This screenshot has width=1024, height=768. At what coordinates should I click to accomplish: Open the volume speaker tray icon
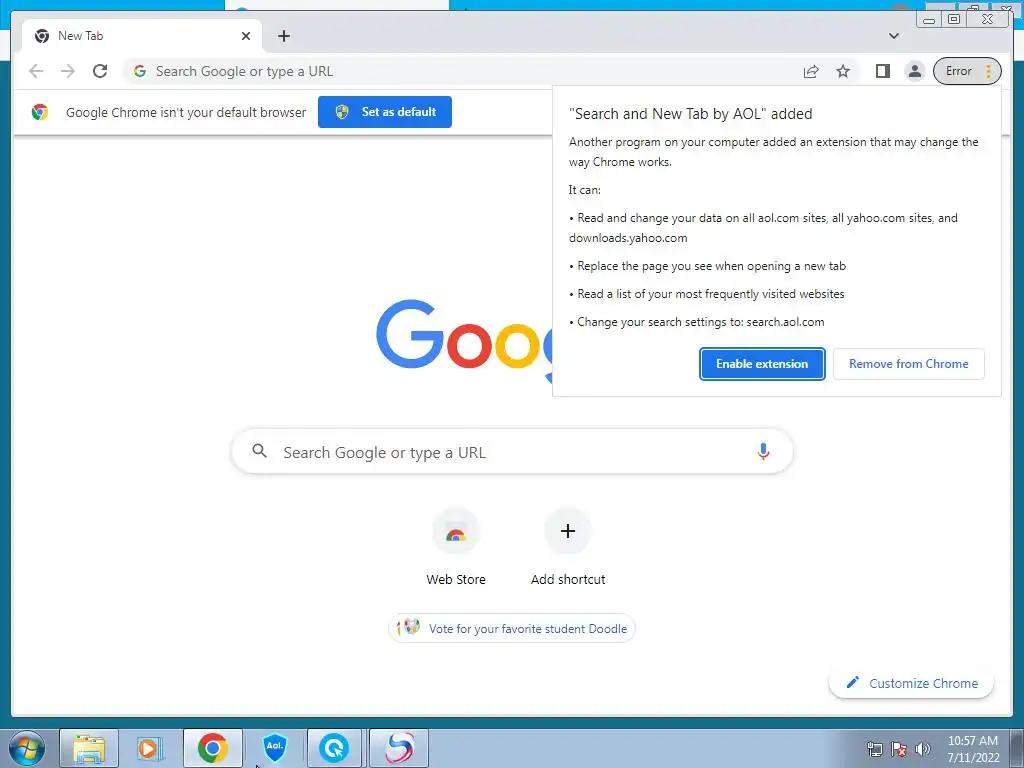[x=923, y=749]
